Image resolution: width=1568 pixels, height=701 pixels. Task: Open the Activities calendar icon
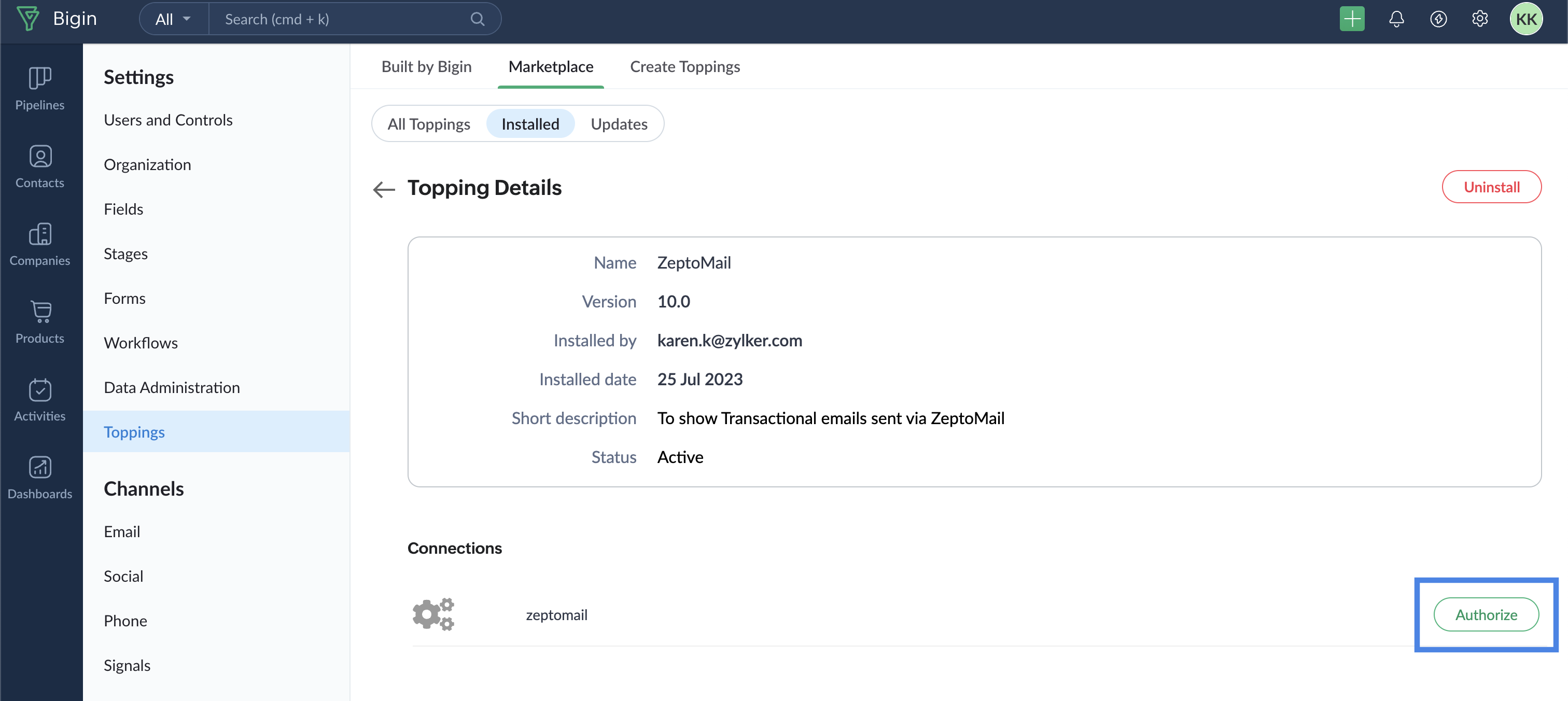point(39,389)
